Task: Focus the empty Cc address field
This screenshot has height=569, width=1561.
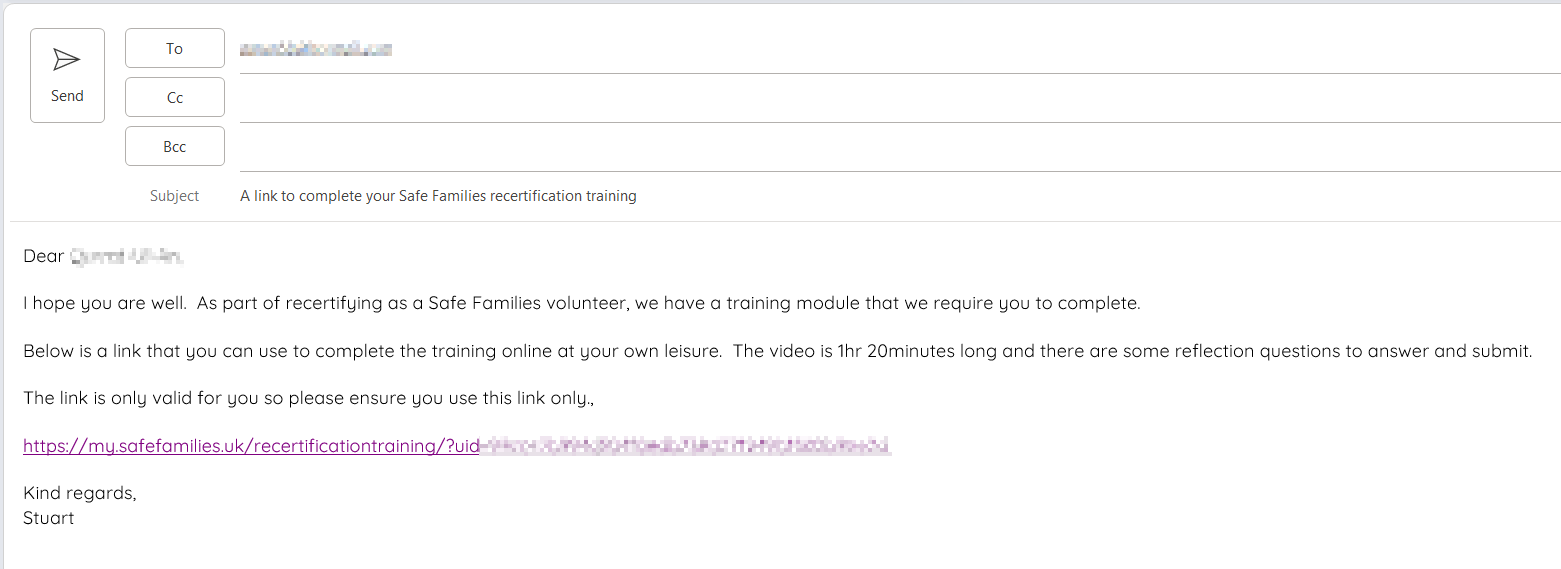Action: click(890, 99)
